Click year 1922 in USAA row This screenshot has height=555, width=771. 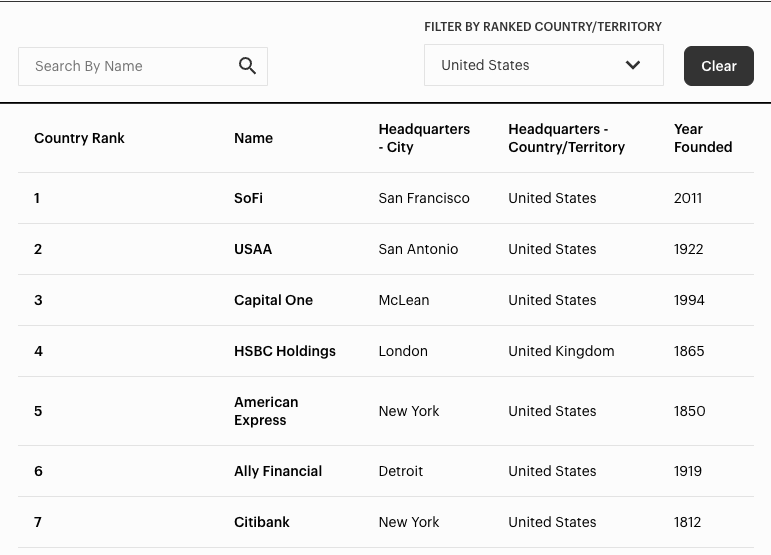coord(688,249)
